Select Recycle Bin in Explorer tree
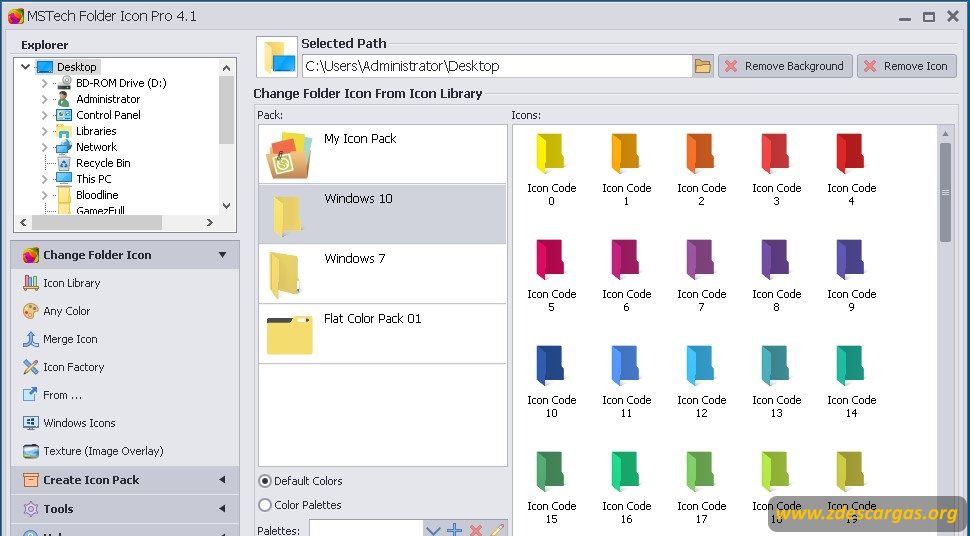The width and height of the screenshot is (970, 536). pos(103,163)
